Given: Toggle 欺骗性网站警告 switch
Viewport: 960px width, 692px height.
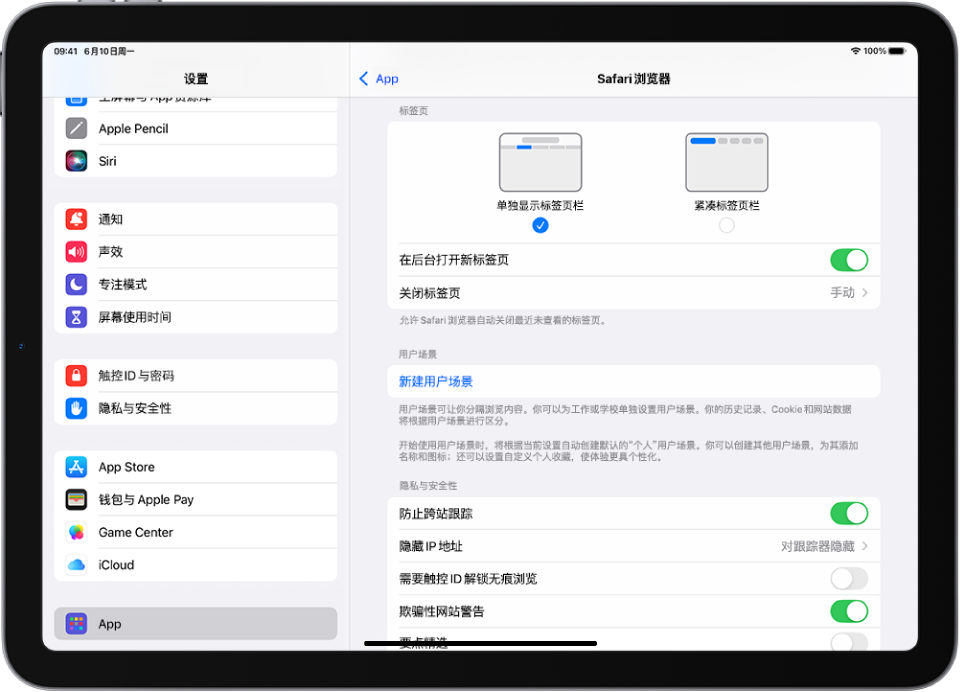Looking at the screenshot, I should point(849,611).
